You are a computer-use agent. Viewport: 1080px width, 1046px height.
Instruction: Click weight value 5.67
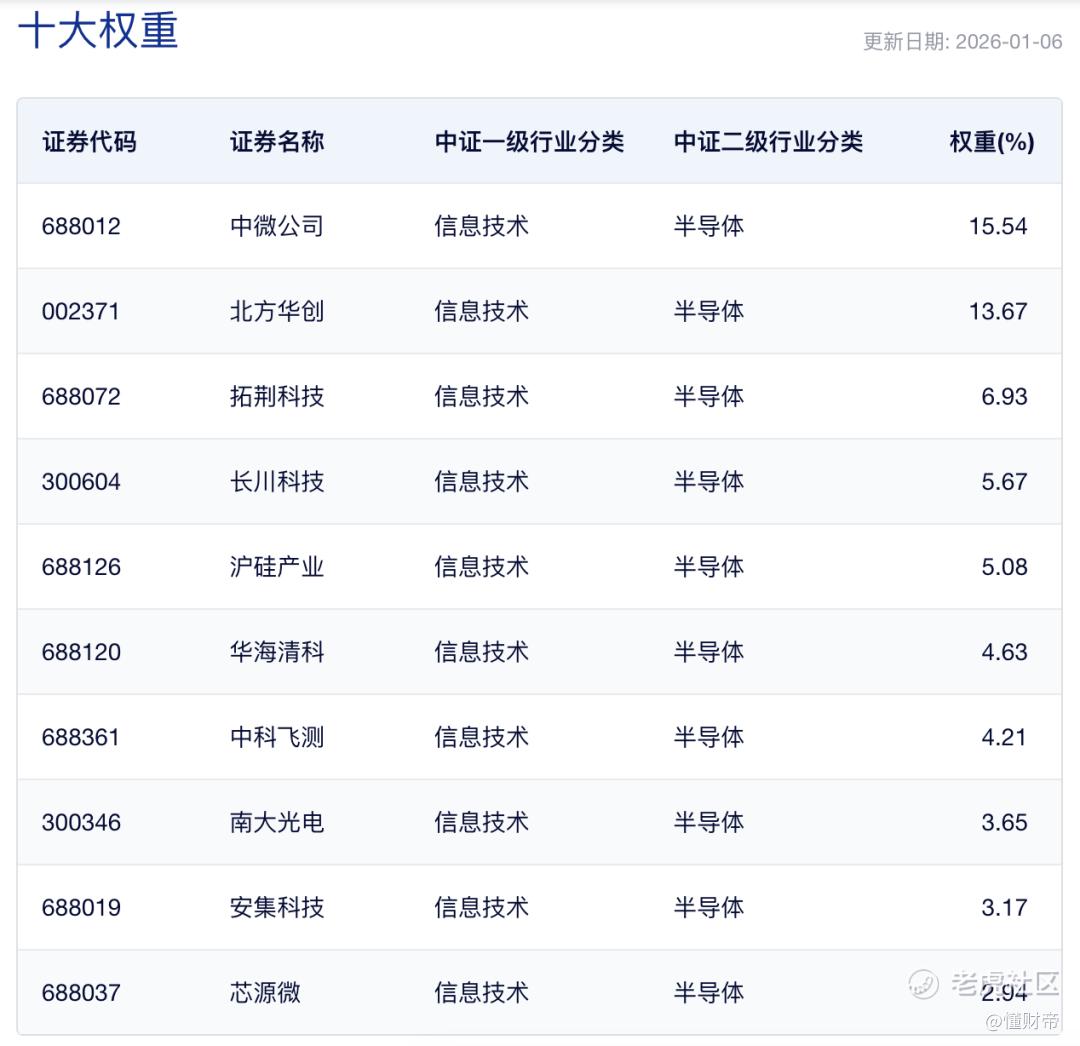coord(1004,481)
